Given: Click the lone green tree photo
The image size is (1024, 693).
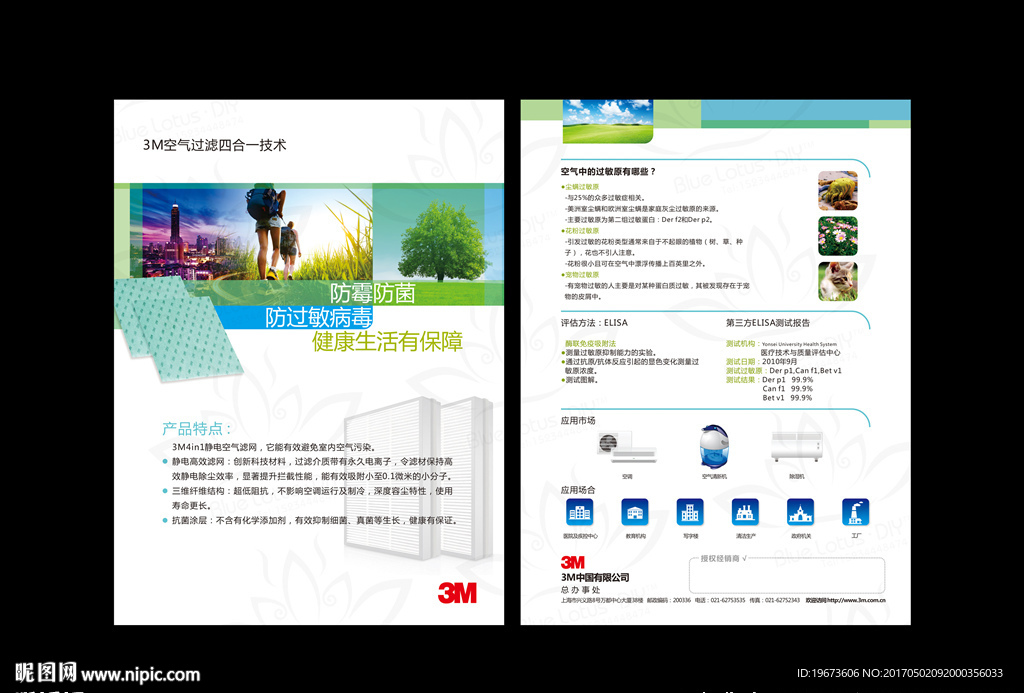Looking at the screenshot, I should tap(443, 242).
